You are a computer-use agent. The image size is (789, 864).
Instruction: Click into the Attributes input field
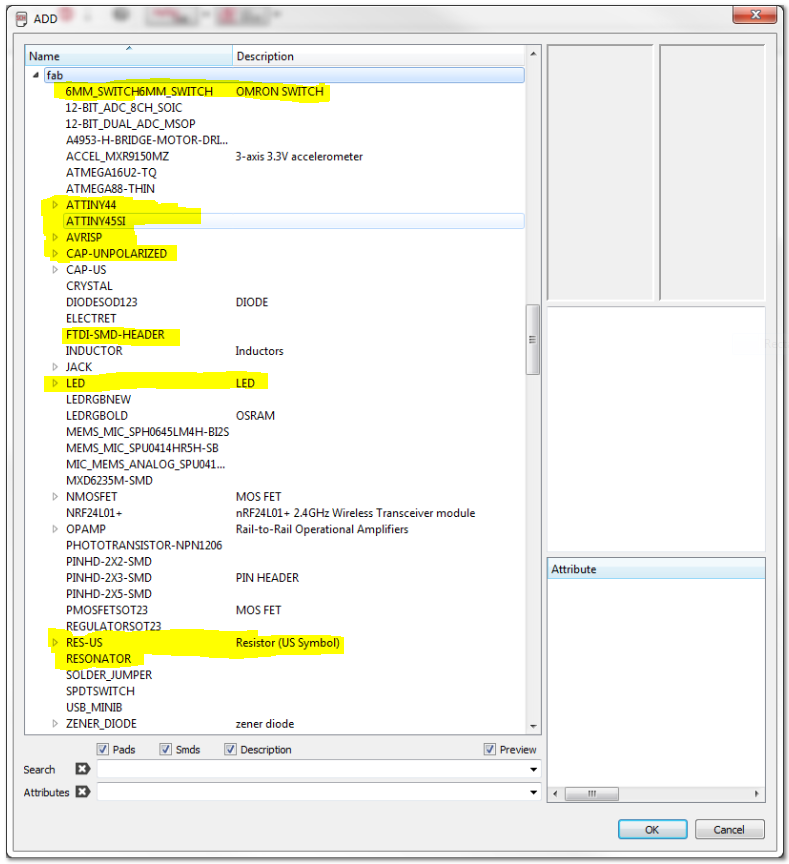coord(312,792)
